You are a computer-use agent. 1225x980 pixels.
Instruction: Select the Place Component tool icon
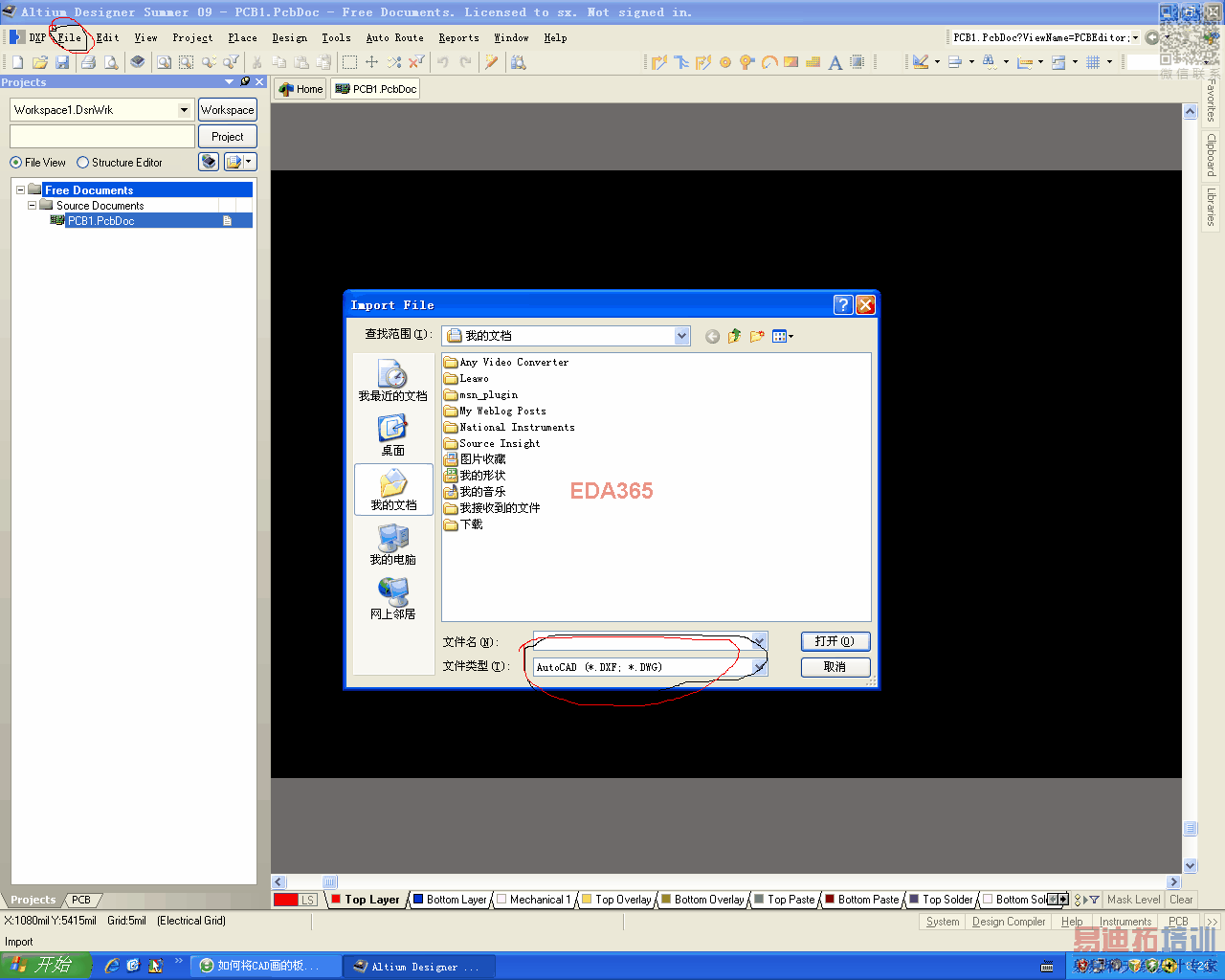[x=857, y=62]
